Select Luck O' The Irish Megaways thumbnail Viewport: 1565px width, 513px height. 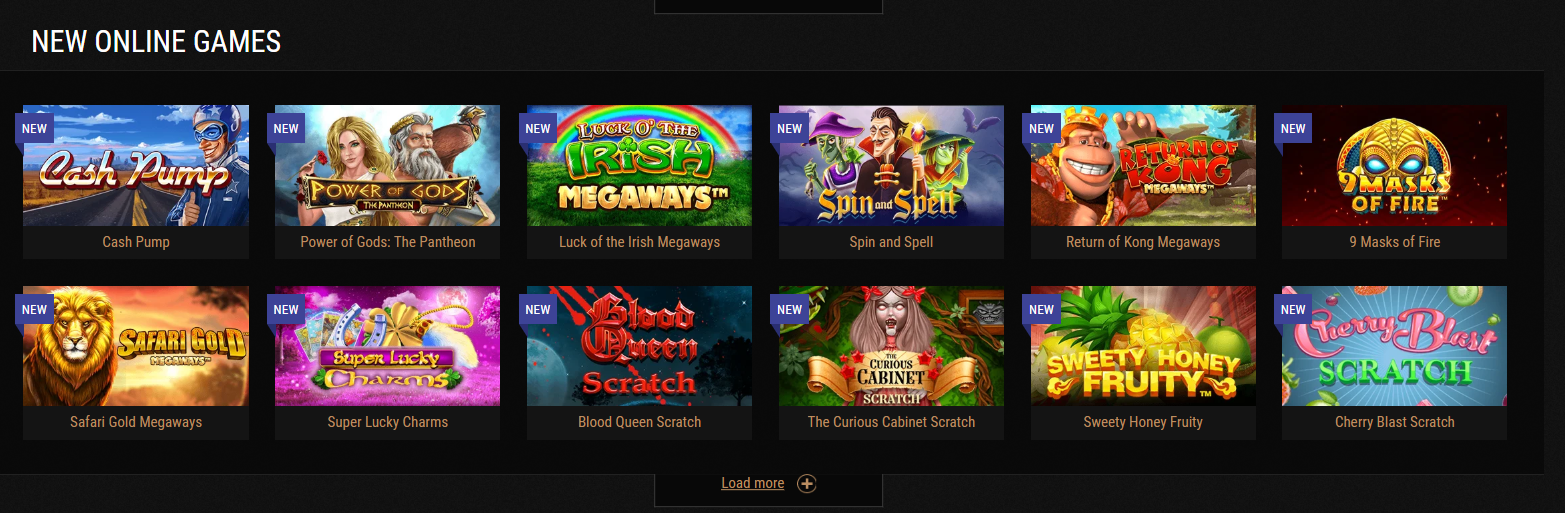pos(640,165)
